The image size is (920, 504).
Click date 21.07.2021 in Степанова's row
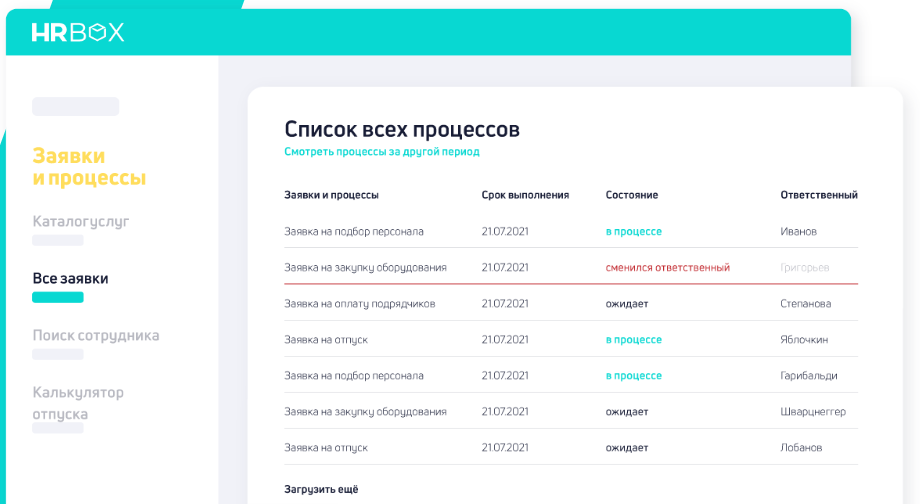[505, 303]
